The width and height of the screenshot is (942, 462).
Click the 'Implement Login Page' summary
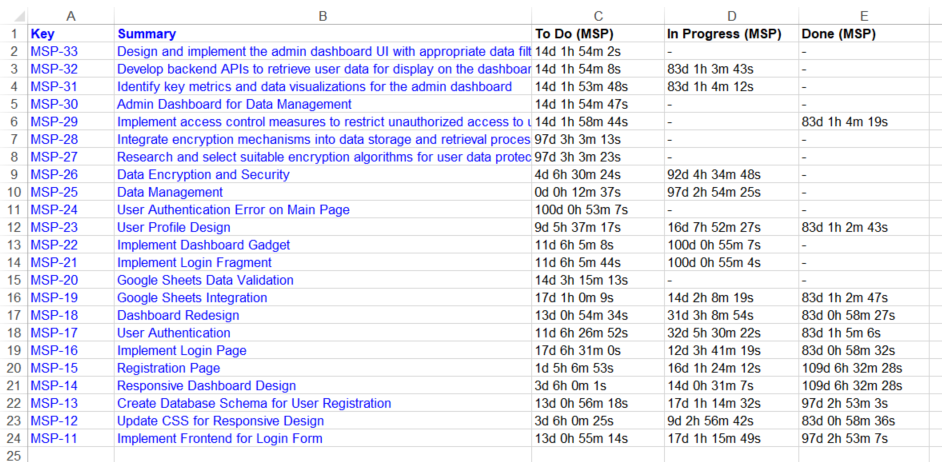181,350
